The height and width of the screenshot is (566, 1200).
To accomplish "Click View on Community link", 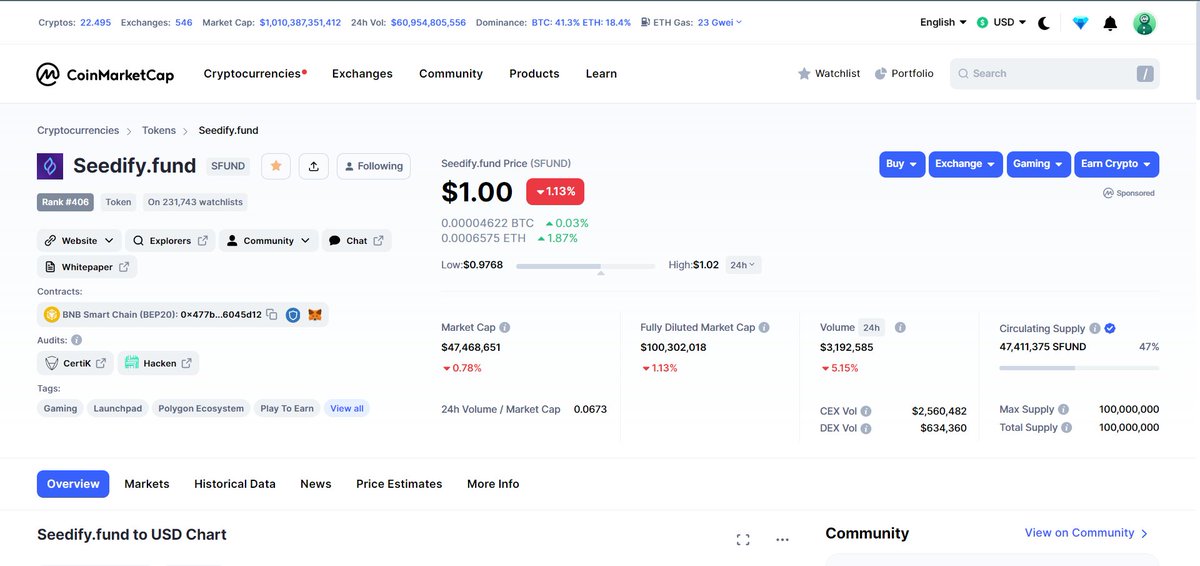I will [1086, 533].
